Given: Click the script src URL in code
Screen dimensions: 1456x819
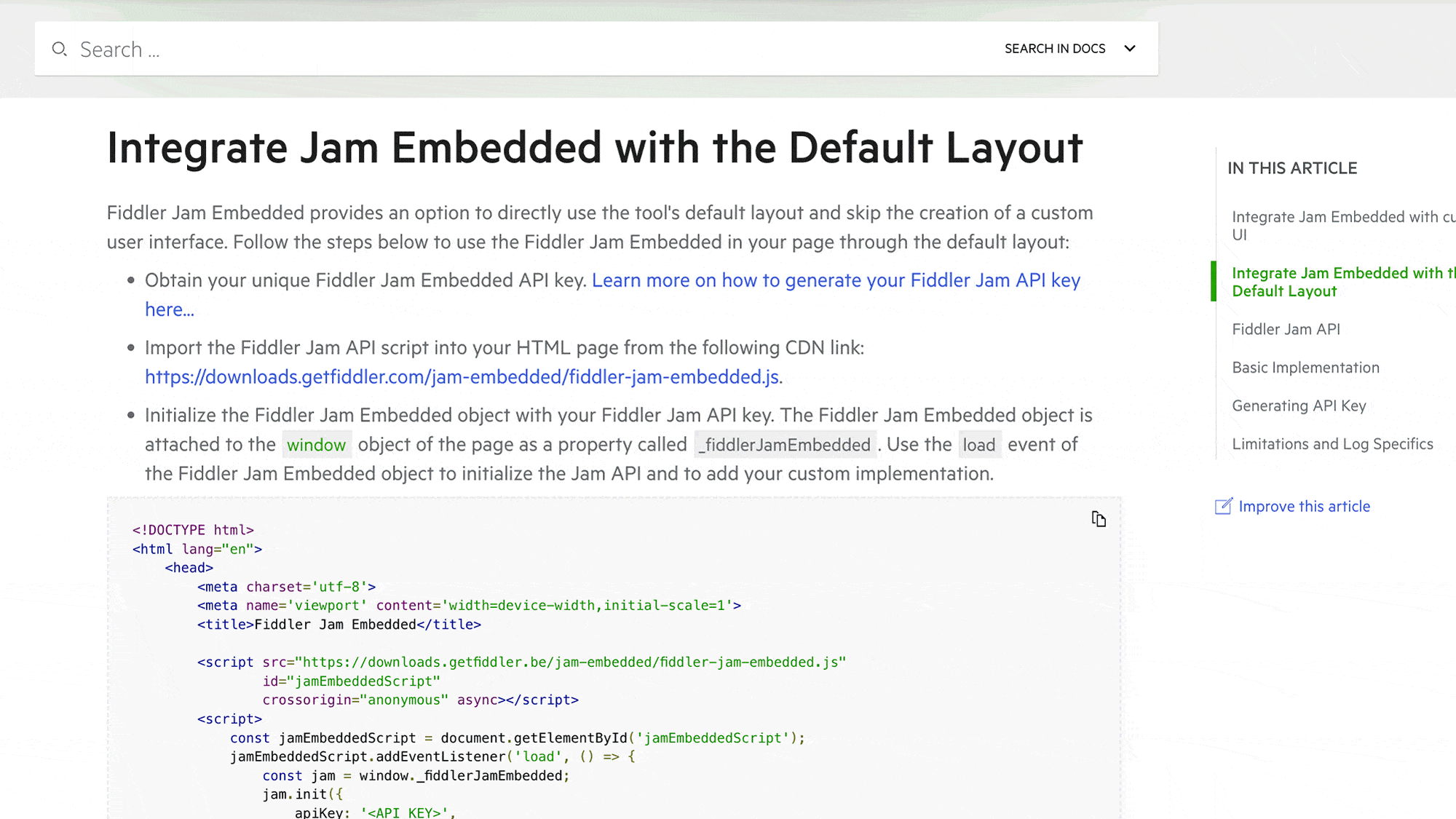Looking at the screenshot, I should coord(570,662).
